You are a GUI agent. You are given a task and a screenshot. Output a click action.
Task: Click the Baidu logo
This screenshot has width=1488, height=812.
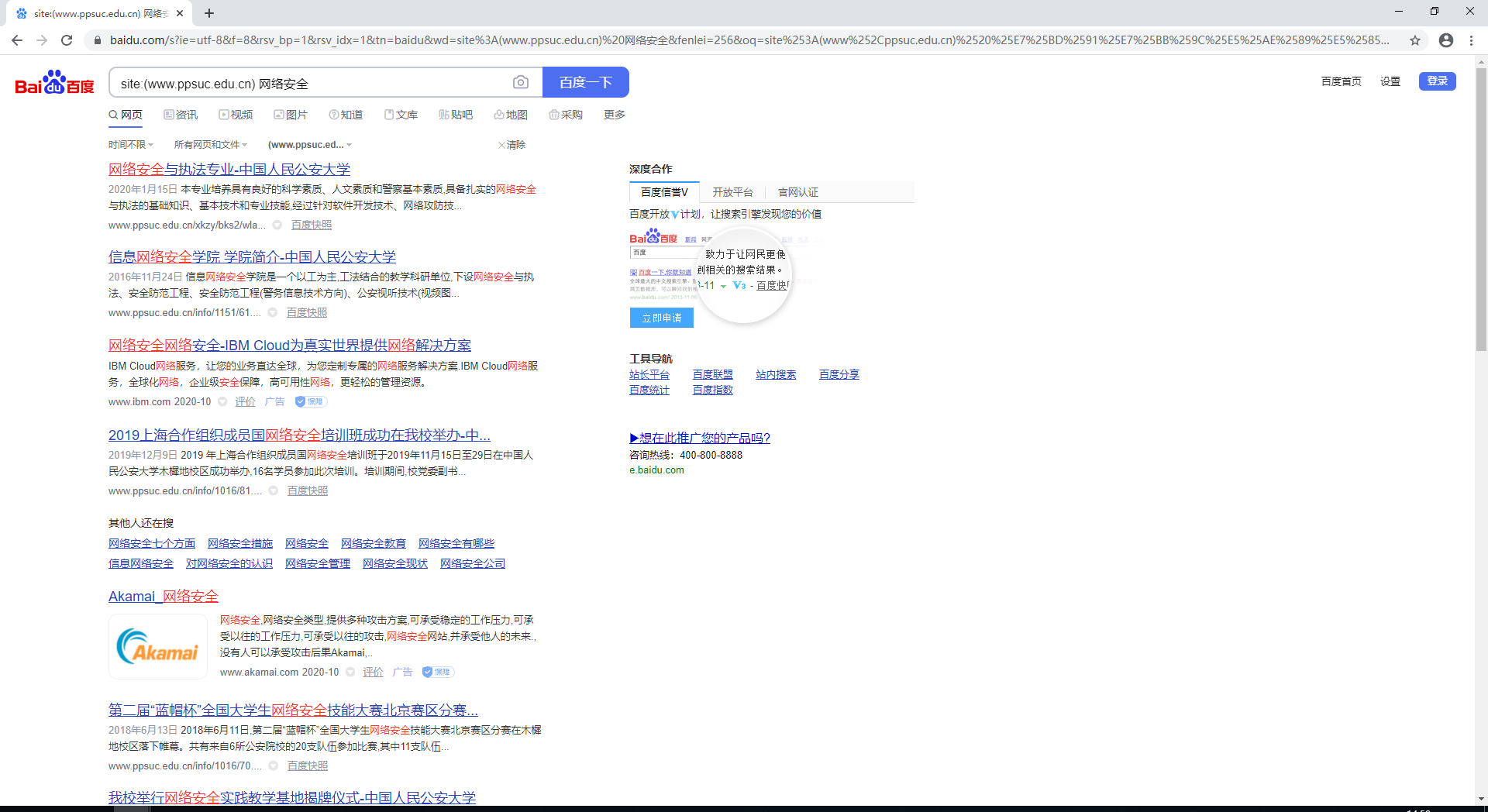click(55, 82)
